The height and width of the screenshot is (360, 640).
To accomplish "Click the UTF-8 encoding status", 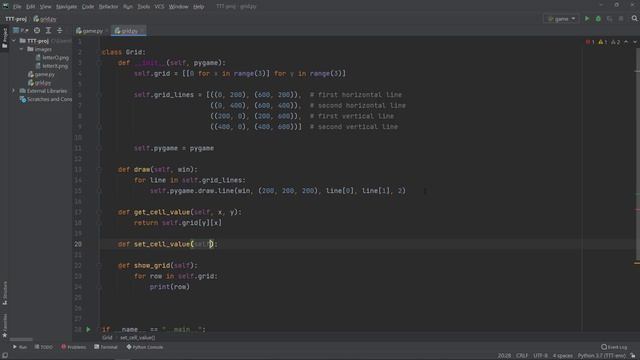I will click(540, 356).
